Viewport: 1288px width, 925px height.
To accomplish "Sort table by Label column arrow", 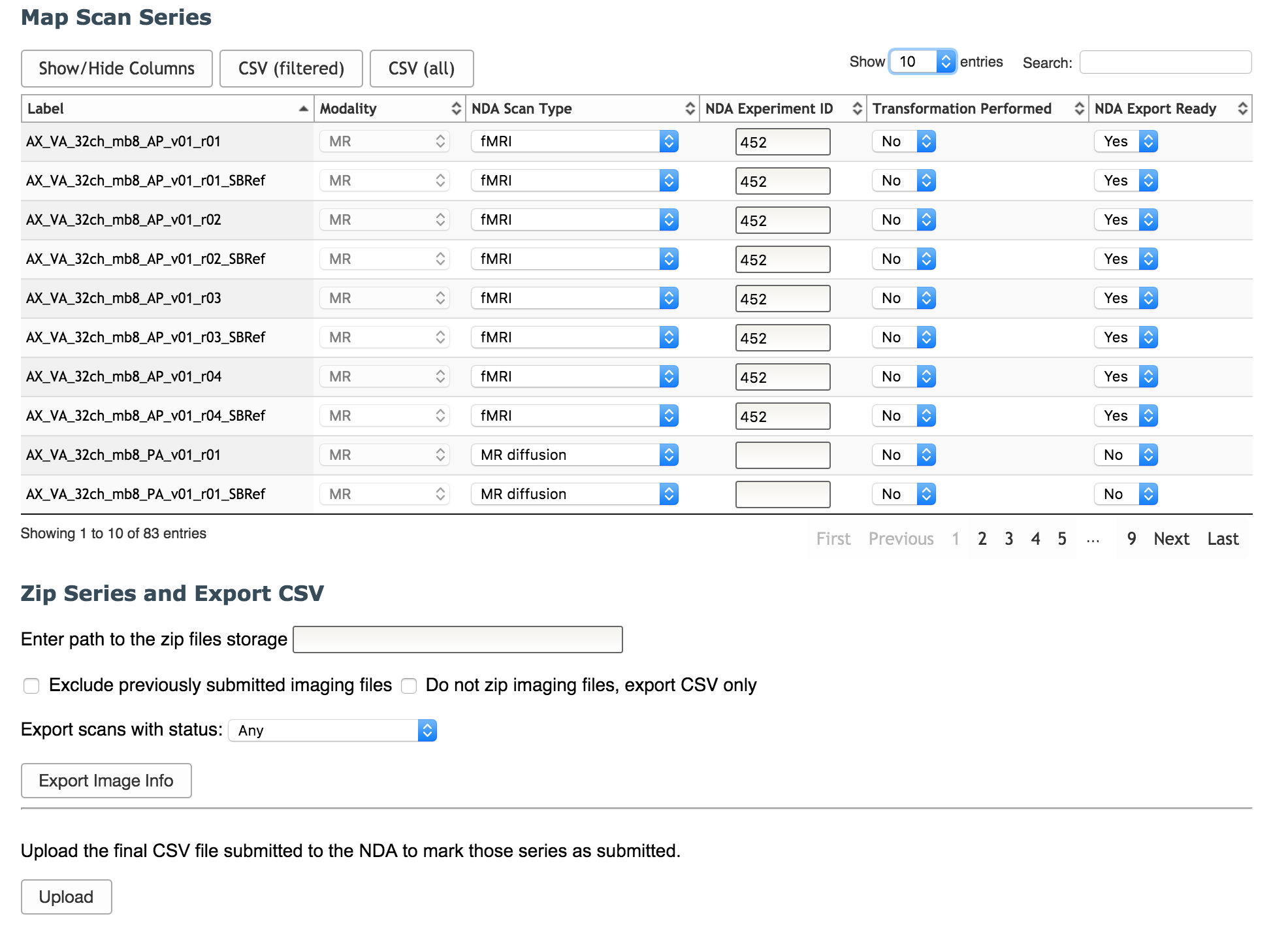I will click(303, 108).
